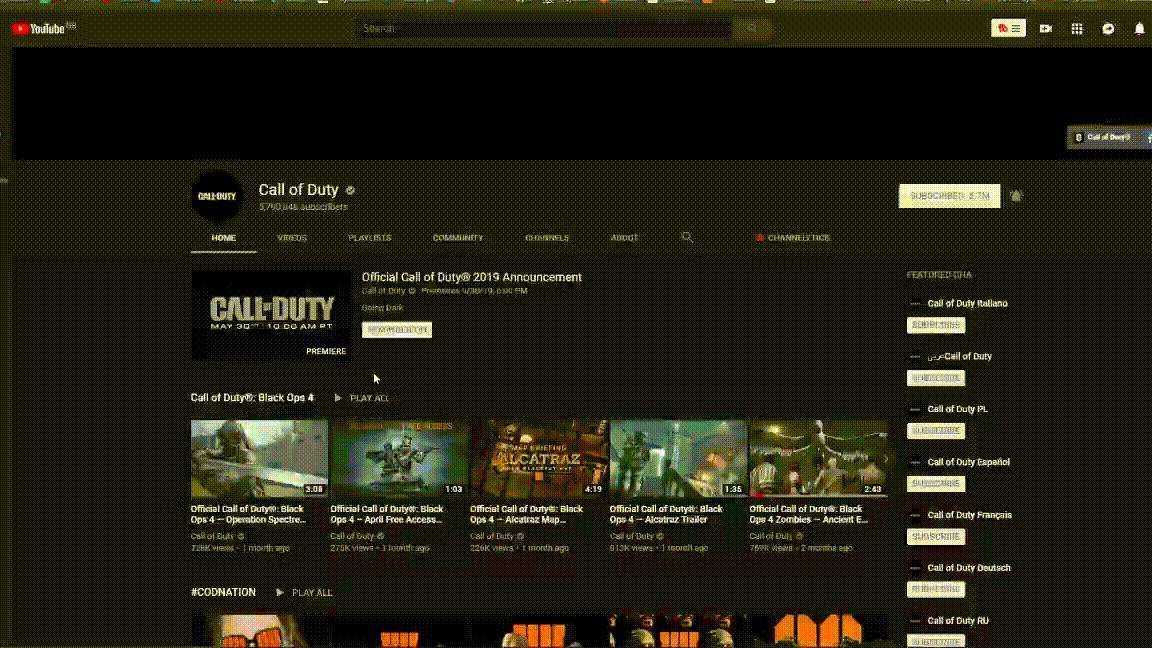Open Official Call of Duty 2019 Announcement title
This screenshot has width=1152, height=648.
tap(471, 277)
